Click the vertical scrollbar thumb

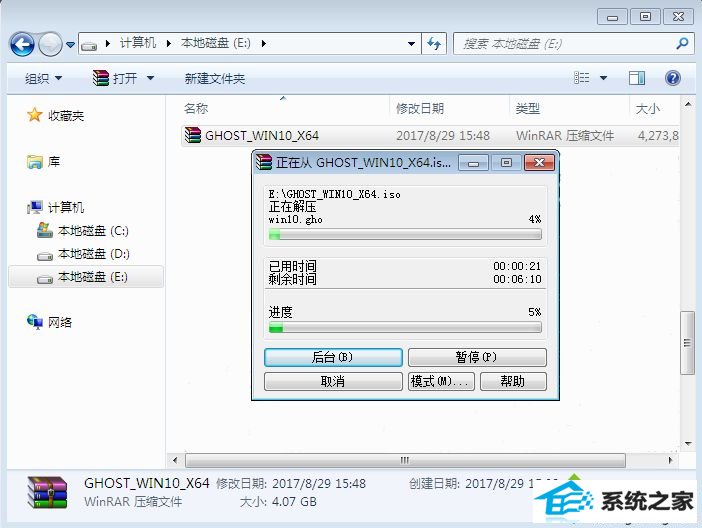687,343
